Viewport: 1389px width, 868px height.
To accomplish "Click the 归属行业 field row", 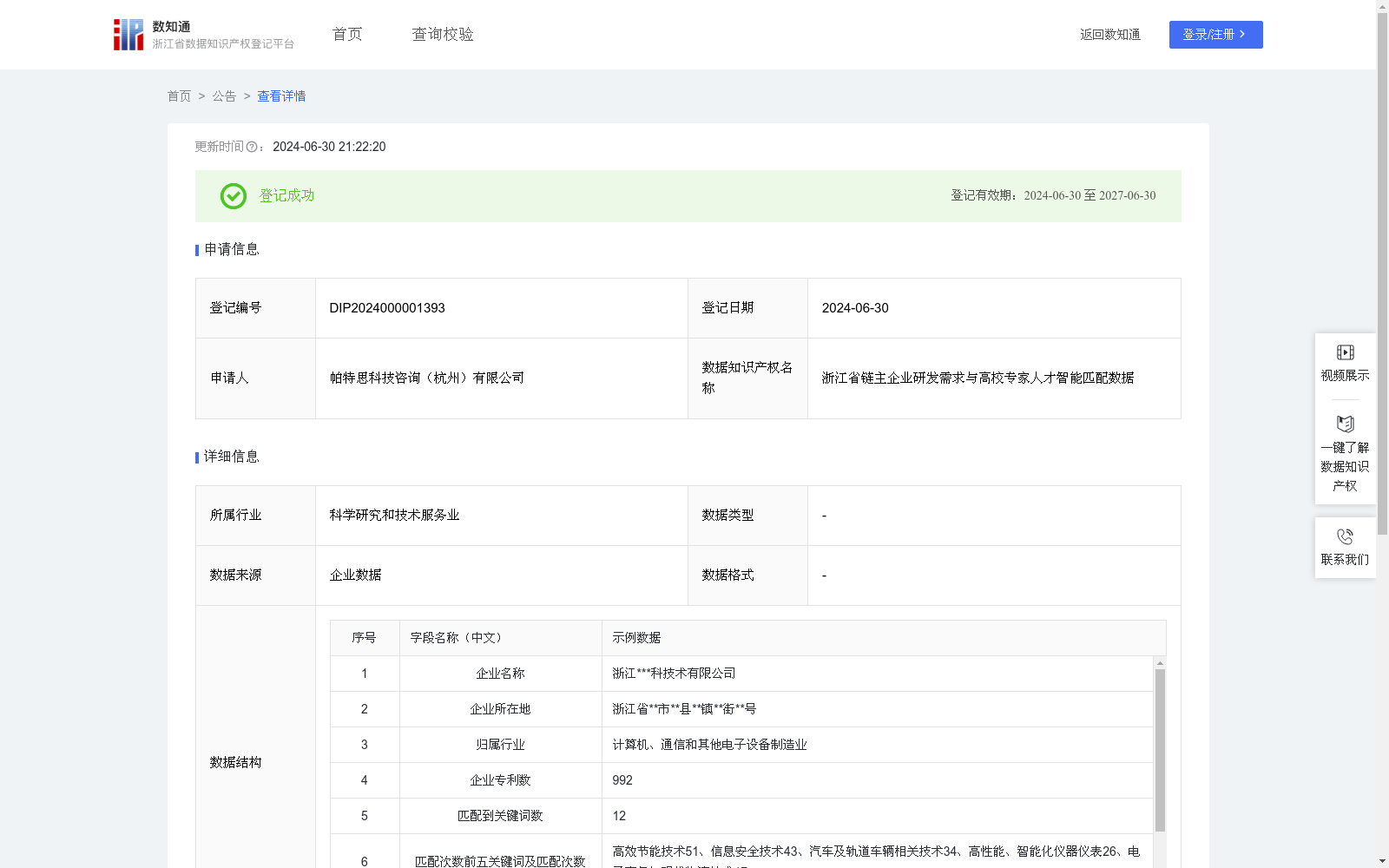I will 741,745.
